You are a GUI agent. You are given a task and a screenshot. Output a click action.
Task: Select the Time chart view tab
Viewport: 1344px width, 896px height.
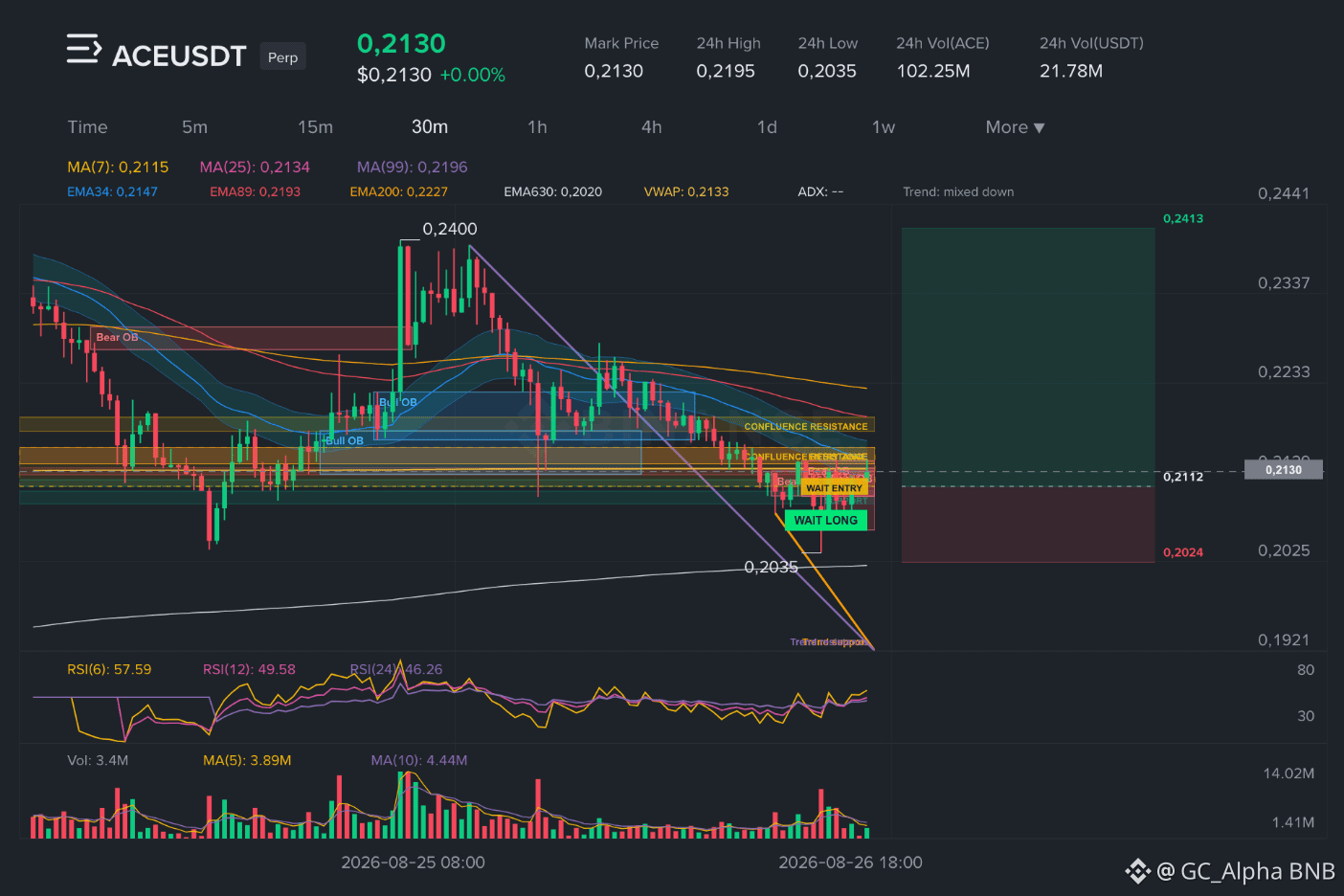click(87, 127)
